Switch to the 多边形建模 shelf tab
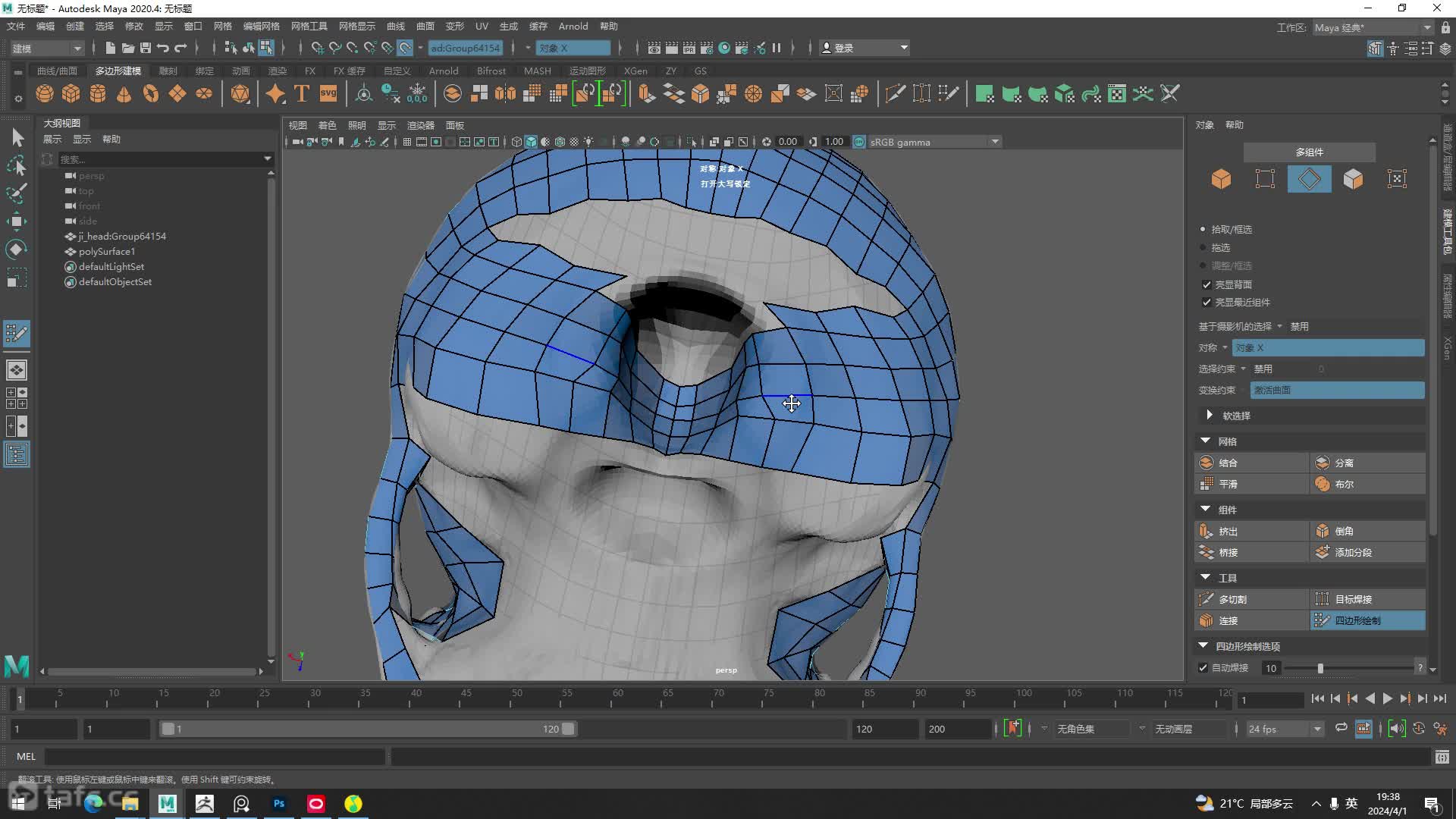The image size is (1456, 819). [x=118, y=71]
